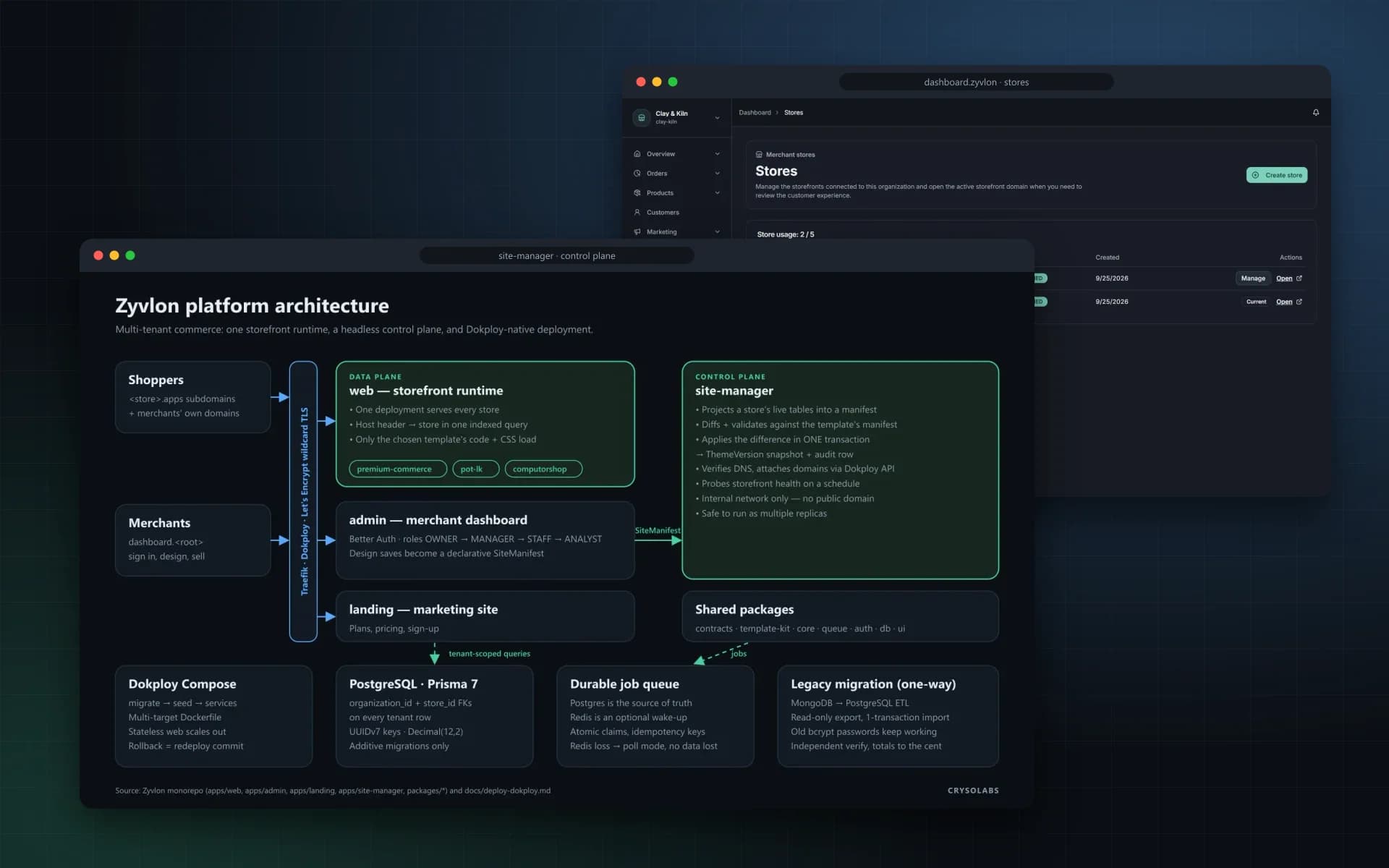Click the 9/25/2026 date in the Manage row

1112,278
